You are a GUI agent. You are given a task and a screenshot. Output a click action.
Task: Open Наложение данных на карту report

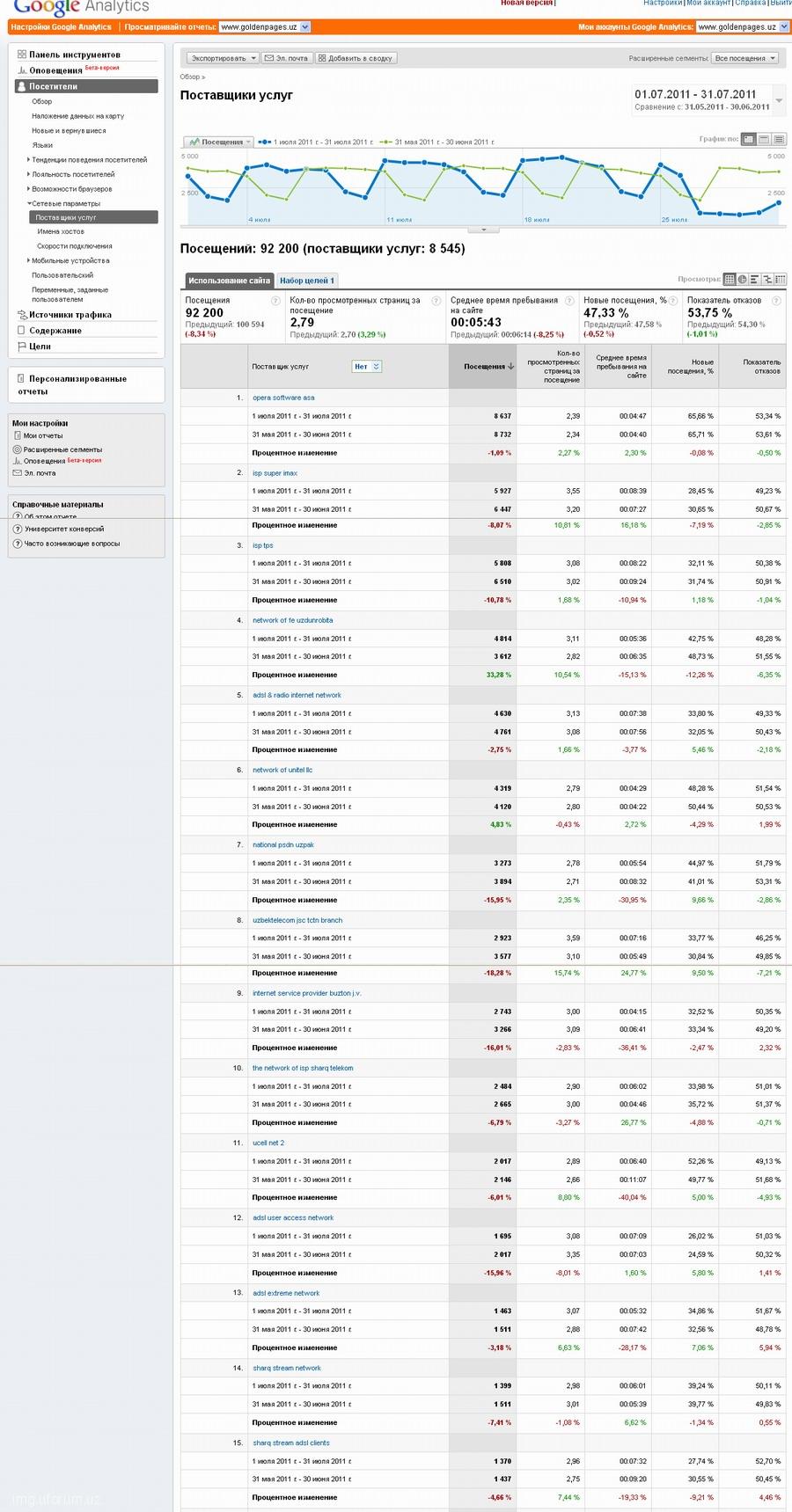coord(78,116)
